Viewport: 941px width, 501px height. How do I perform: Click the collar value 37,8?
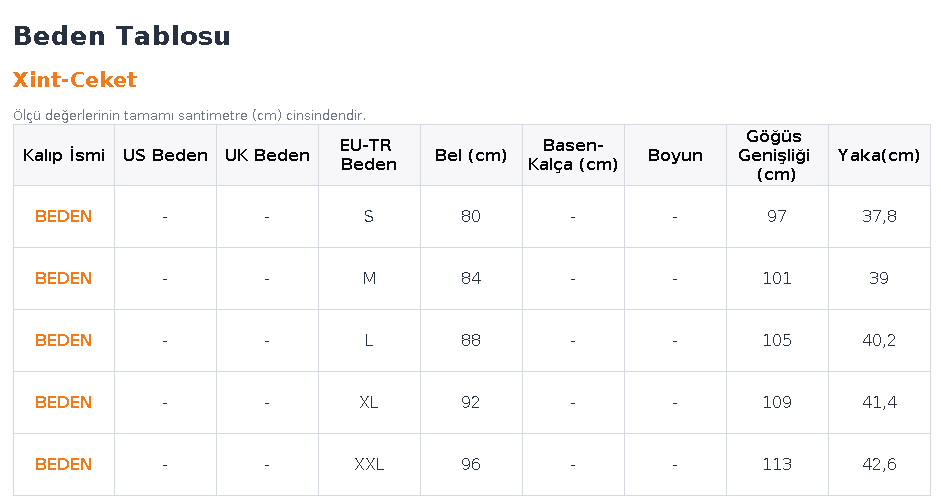coord(879,216)
